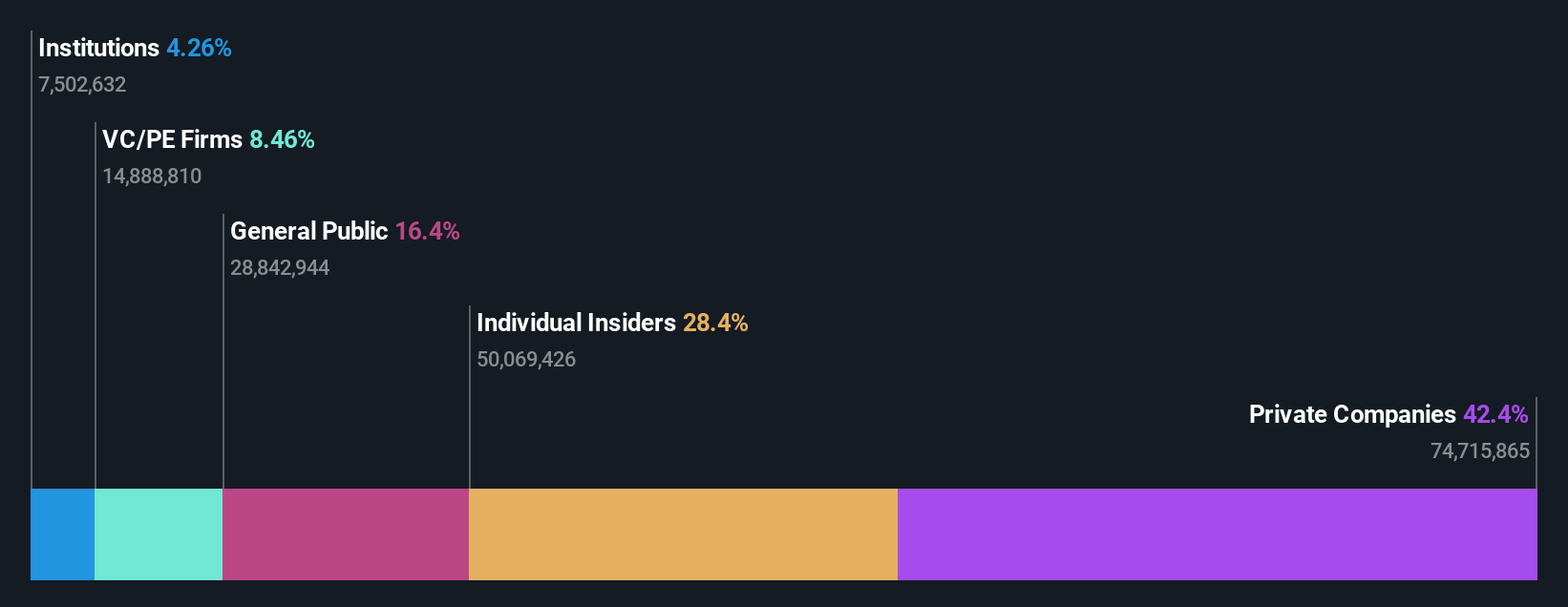Viewport: 1568px width, 607px height.
Task: Select the 7,502,632 share count
Action: [82, 85]
